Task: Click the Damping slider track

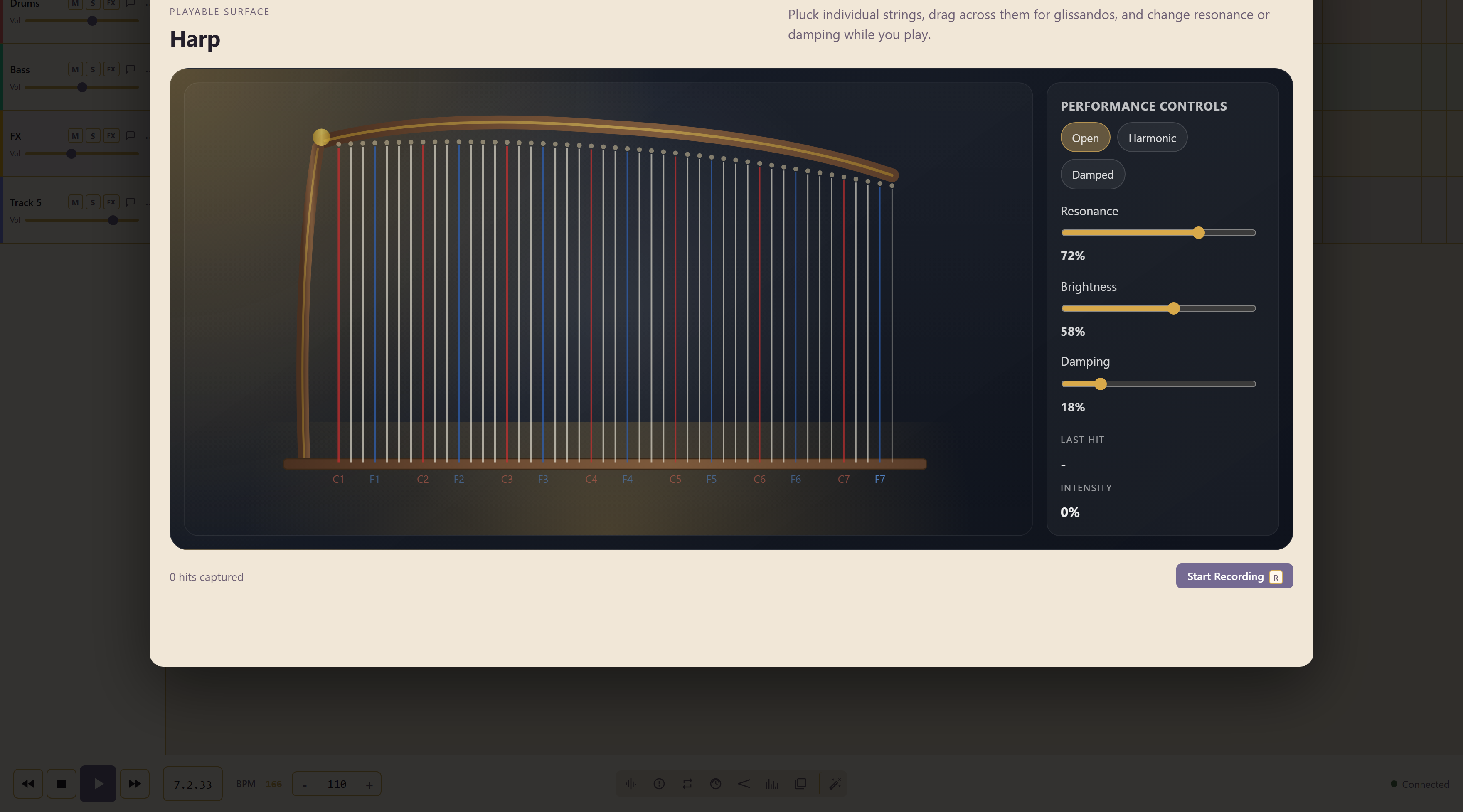Action: (1158, 384)
